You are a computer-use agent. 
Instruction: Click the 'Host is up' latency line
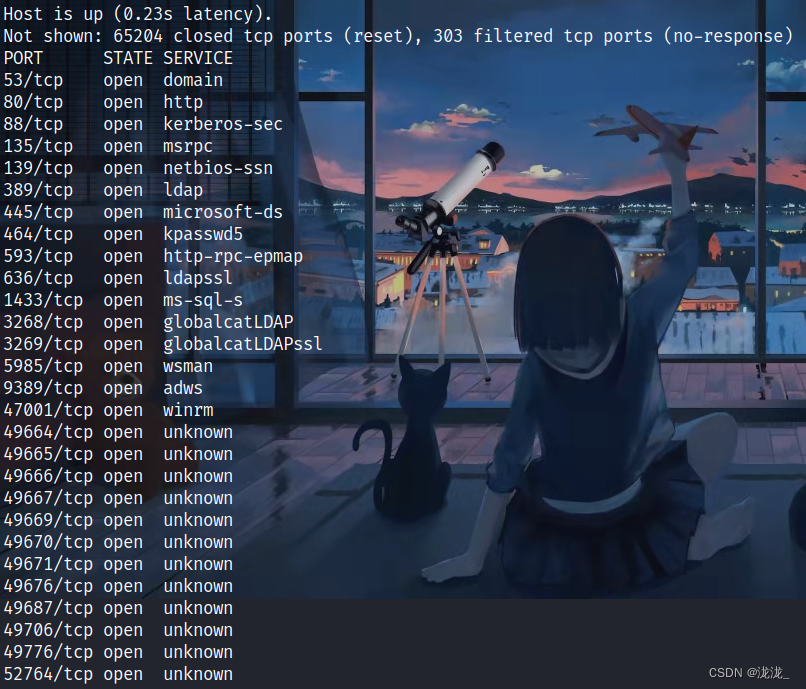pos(137,14)
